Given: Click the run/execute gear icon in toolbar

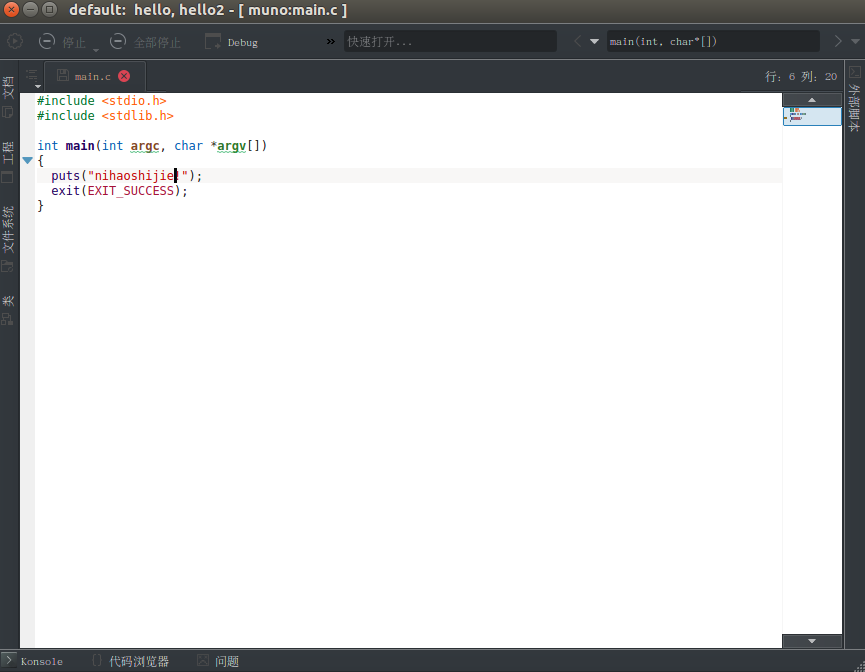Looking at the screenshot, I should [x=15, y=41].
